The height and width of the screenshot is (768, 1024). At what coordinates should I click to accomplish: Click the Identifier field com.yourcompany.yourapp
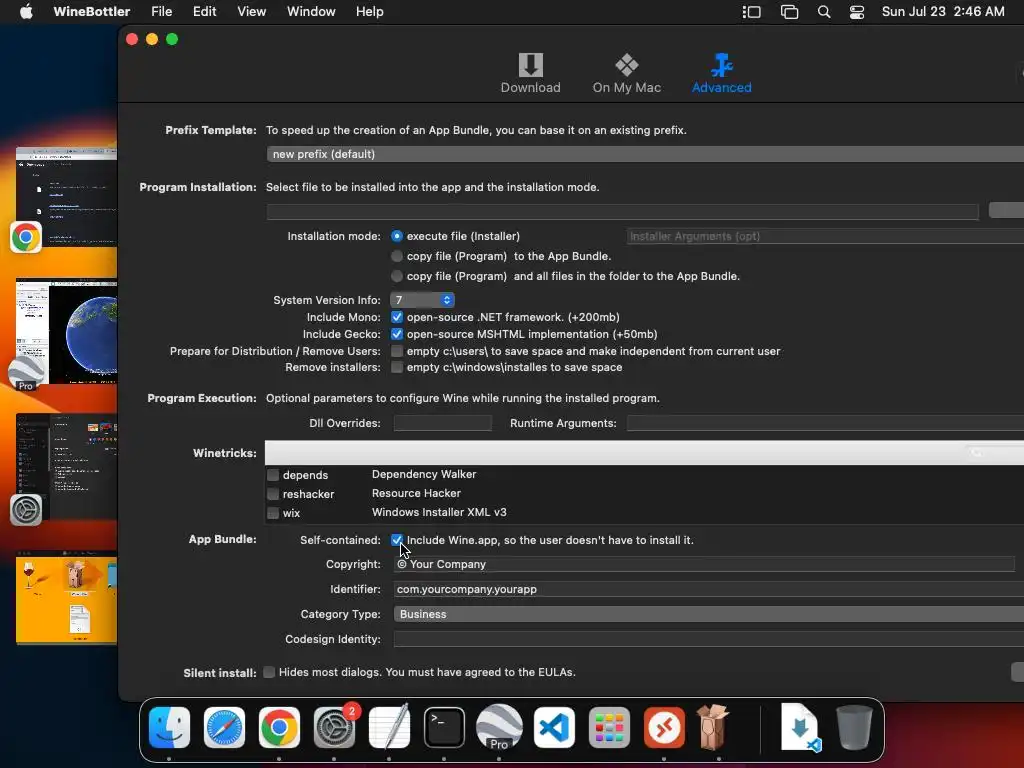(x=709, y=589)
